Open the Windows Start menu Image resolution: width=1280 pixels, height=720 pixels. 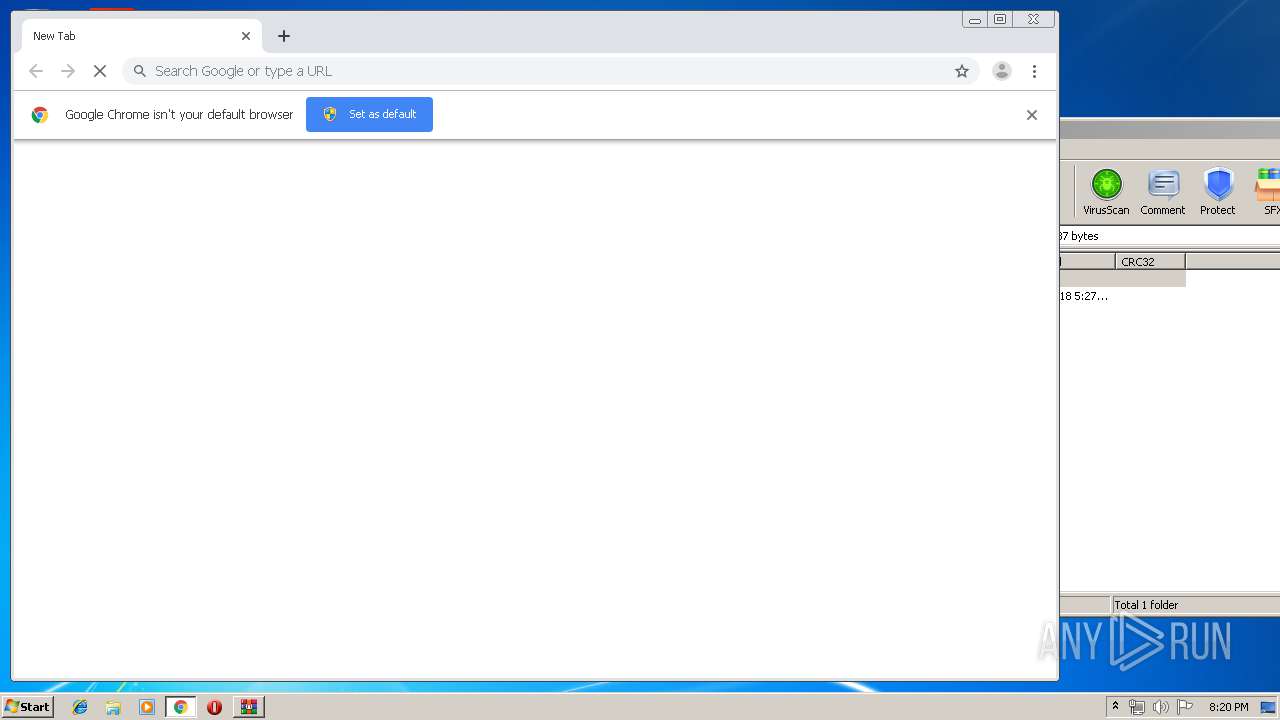[x=27, y=707]
